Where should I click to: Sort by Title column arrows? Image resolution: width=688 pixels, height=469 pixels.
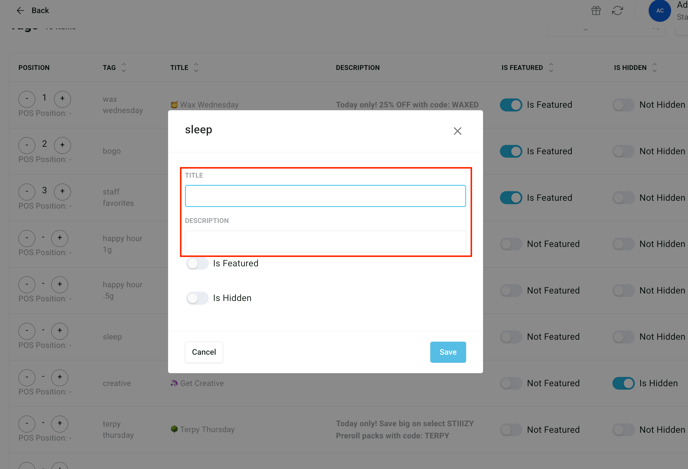196,68
